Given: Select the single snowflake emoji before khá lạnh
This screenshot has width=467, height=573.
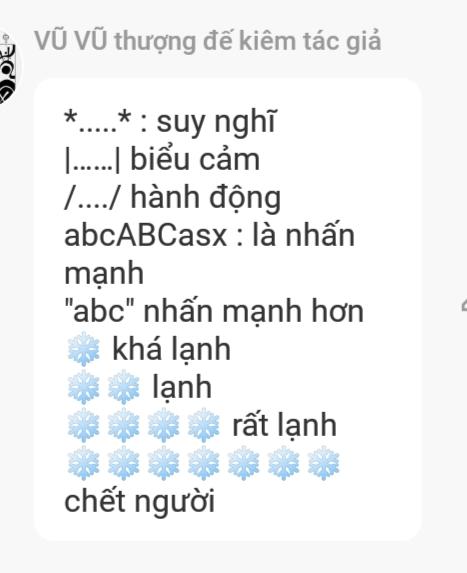Looking at the screenshot, I should tap(84, 349).
